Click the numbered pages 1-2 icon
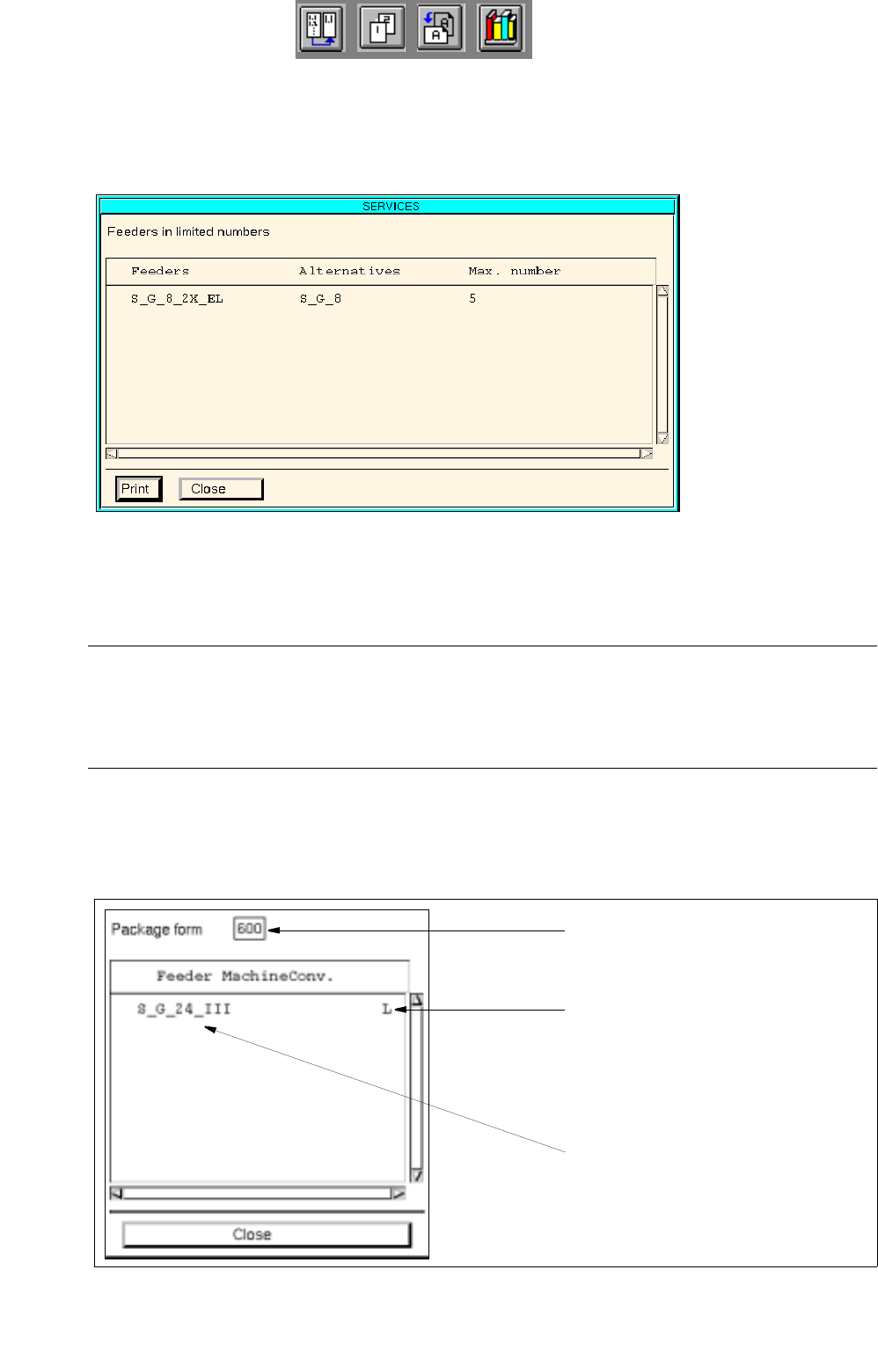The height and width of the screenshot is (1372, 878). [382, 29]
